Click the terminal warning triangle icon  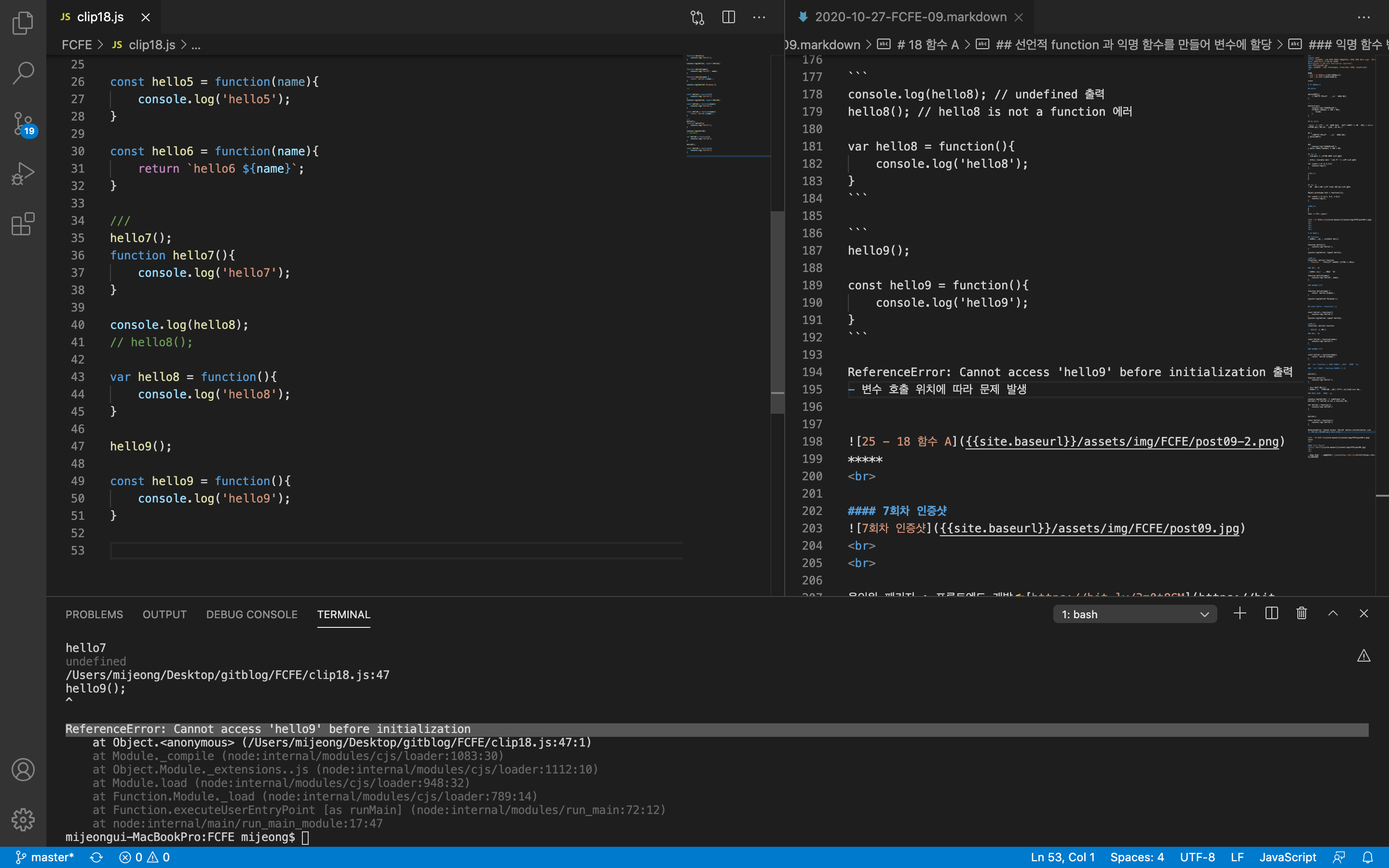pyautogui.click(x=1364, y=656)
